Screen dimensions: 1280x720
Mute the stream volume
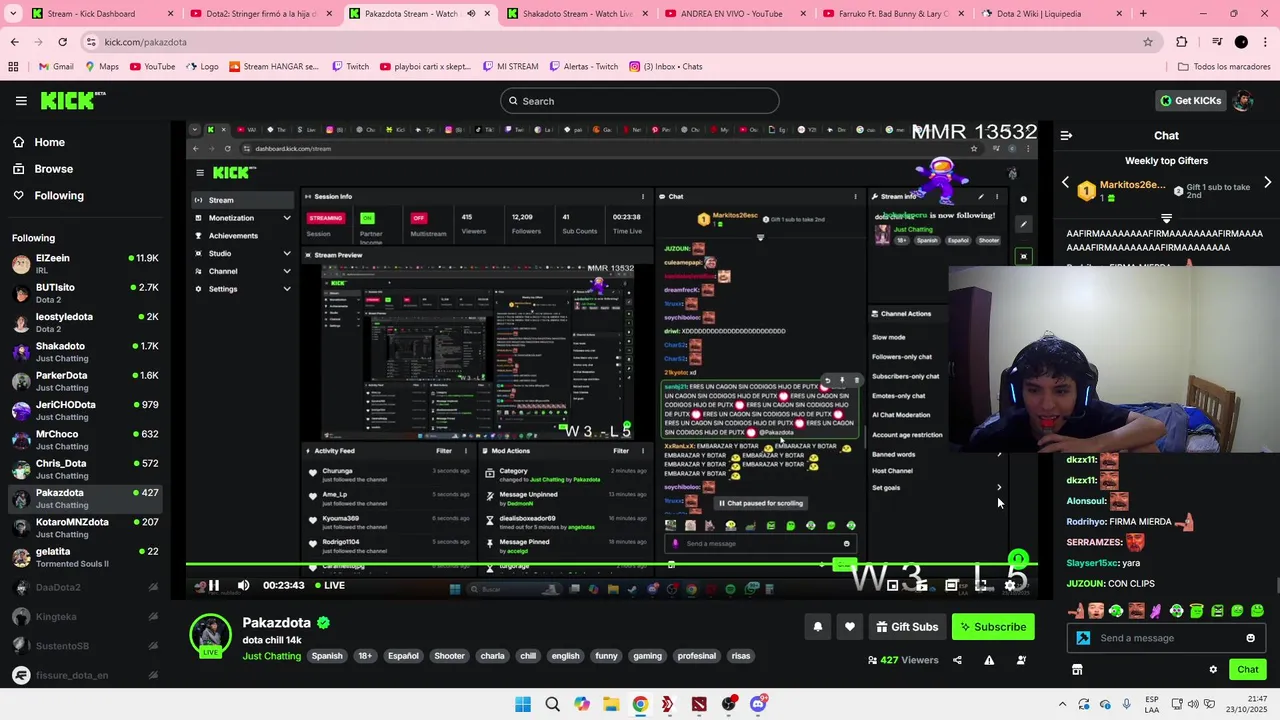243,585
